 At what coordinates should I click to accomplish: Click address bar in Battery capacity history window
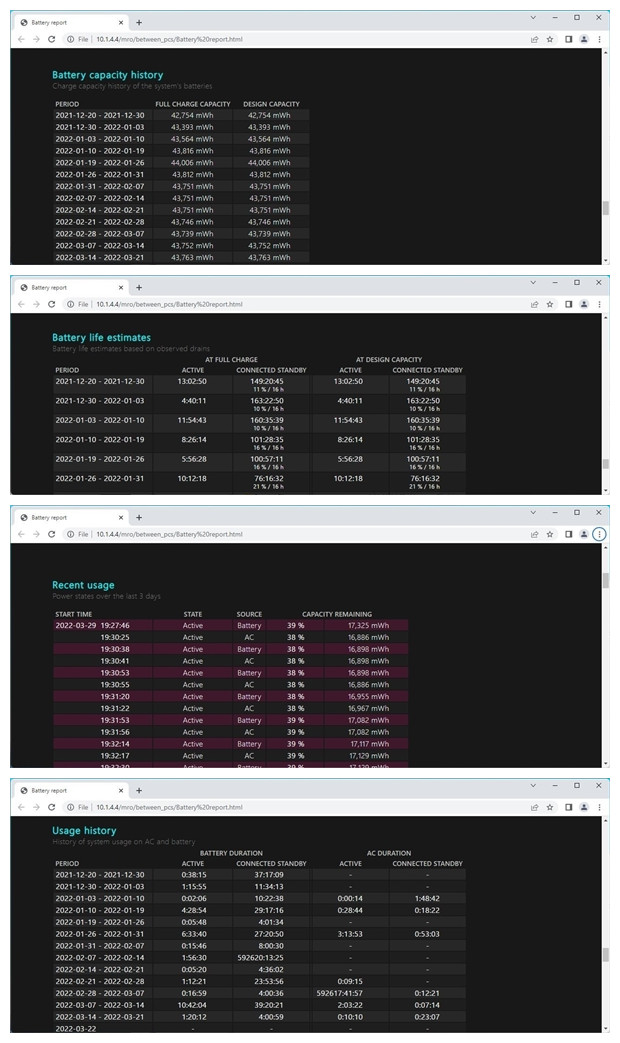300,39
